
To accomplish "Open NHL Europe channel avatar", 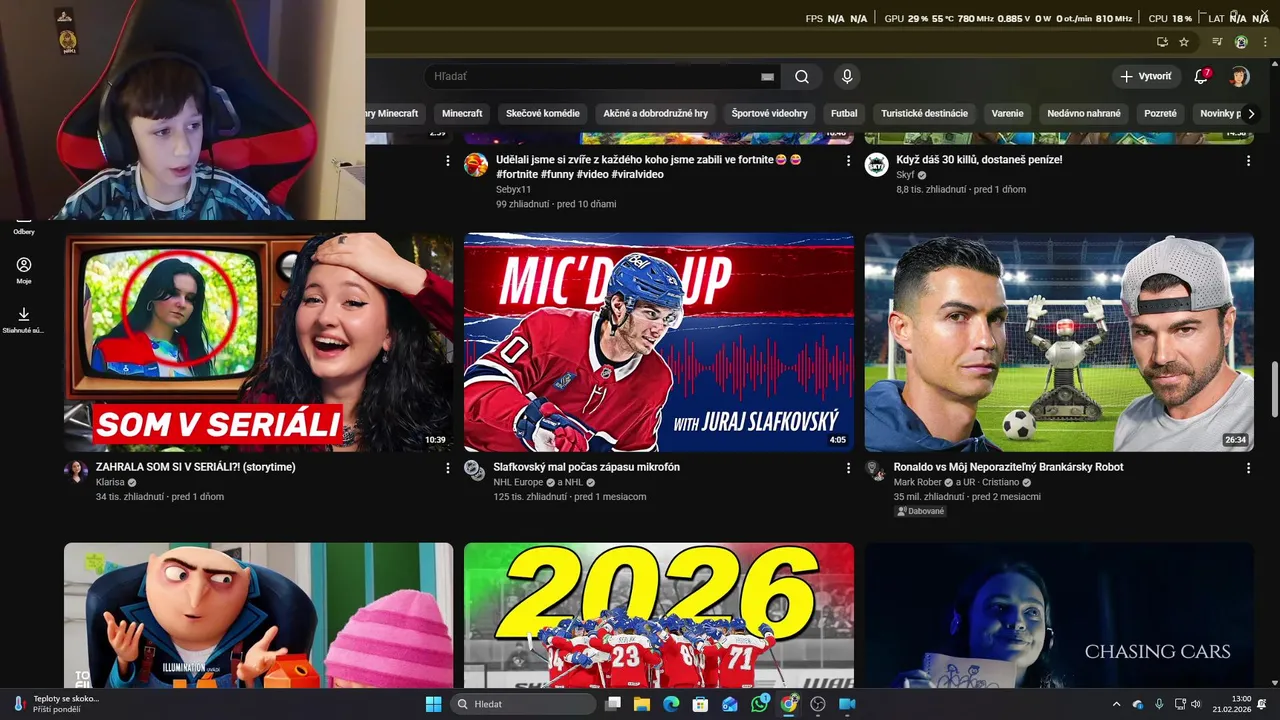I will [x=475, y=471].
